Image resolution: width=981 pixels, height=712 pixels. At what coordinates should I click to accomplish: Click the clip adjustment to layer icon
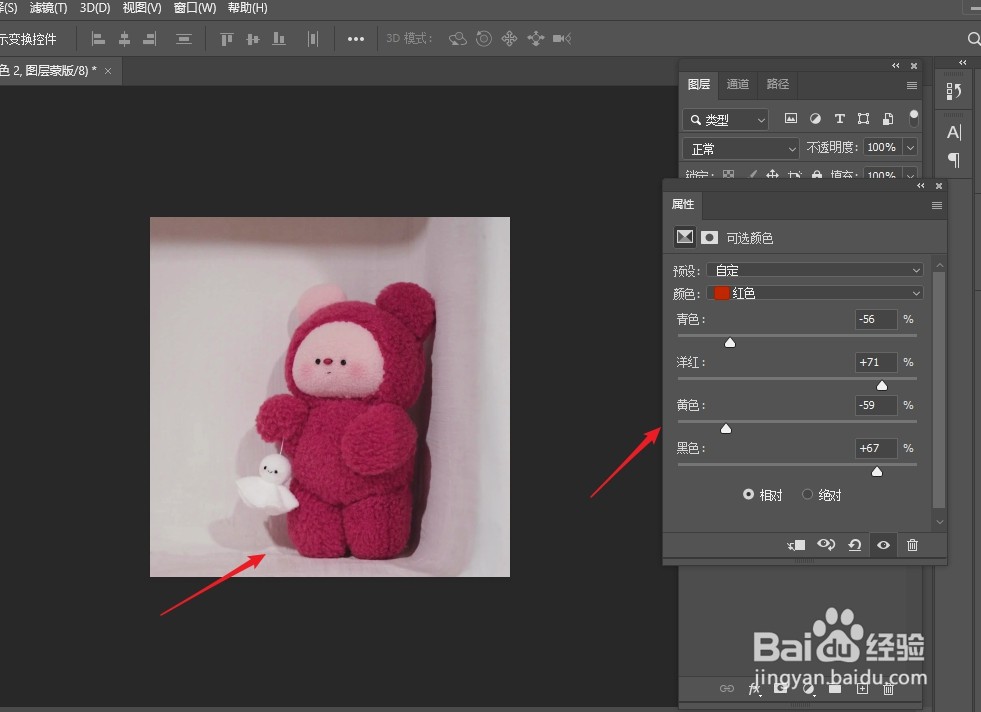click(796, 545)
